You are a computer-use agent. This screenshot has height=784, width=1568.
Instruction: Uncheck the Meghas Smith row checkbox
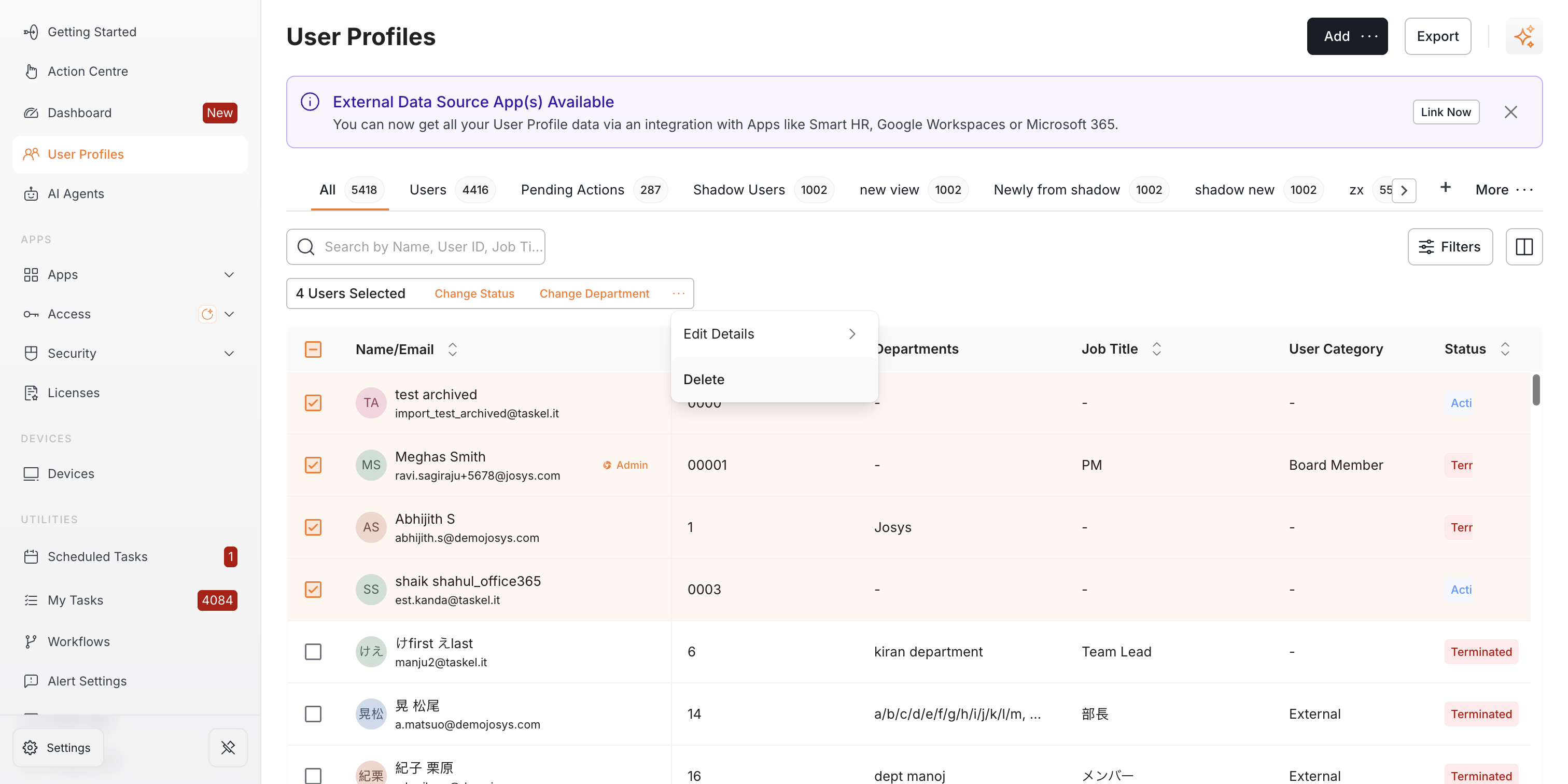pyautogui.click(x=313, y=465)
